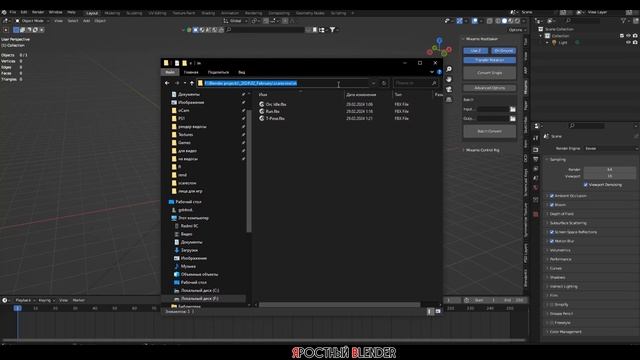Screen dimensions: 640x360
Task: Toggle the On Ground button in Mixamo panel
Action: (503, 51)
